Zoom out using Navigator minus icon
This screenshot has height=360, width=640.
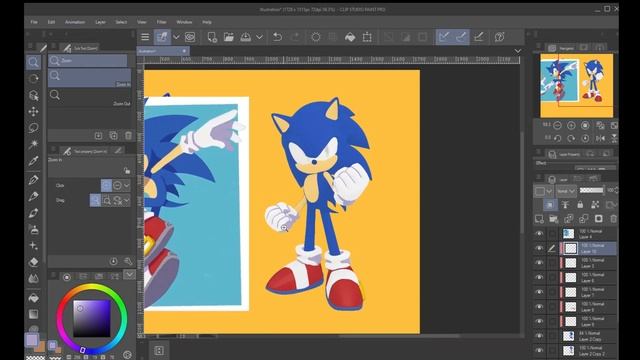[557, 125]
